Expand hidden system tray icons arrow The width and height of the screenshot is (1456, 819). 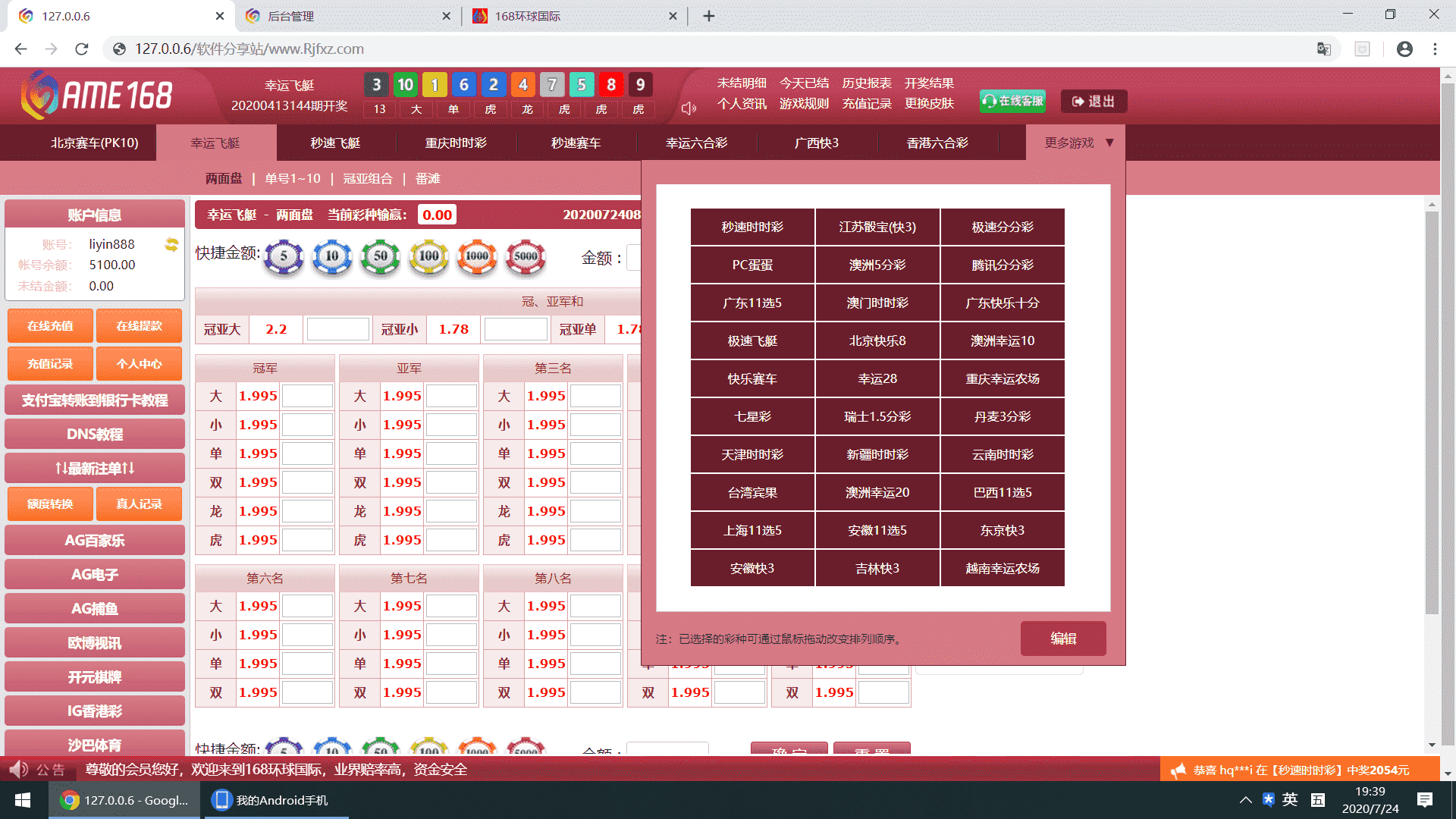coord(1245,800)
